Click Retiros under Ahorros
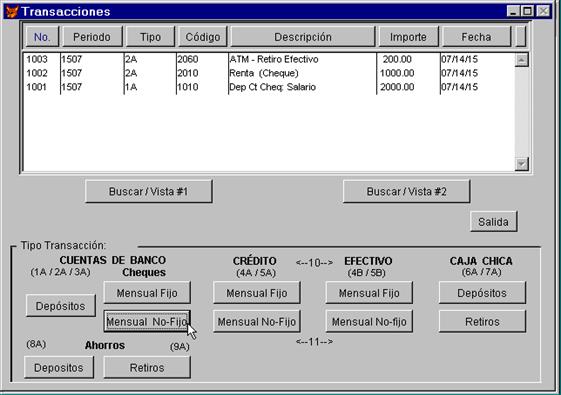The image size is (561, 395). (x=147, y=367)
